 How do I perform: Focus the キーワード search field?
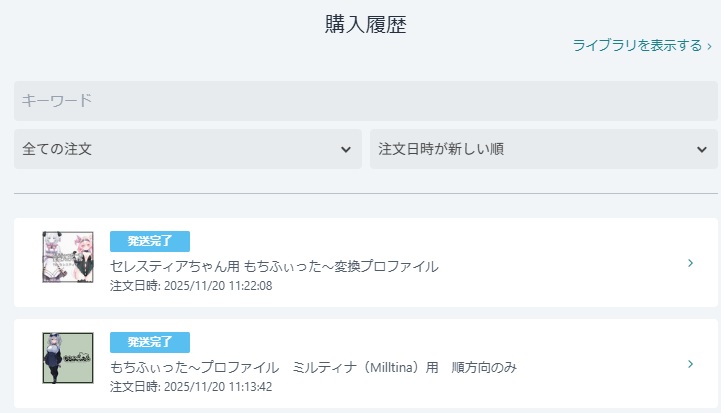(366, 100)
